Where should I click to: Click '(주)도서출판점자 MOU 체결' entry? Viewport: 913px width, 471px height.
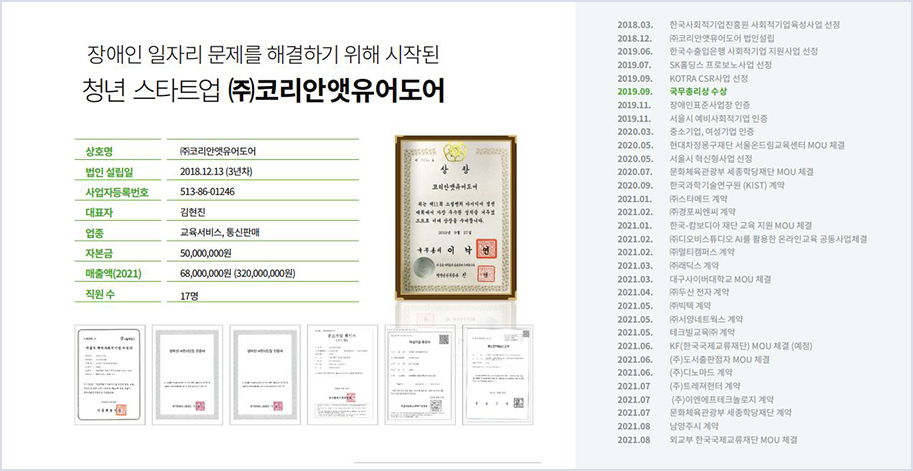click(x=720, y=359)
